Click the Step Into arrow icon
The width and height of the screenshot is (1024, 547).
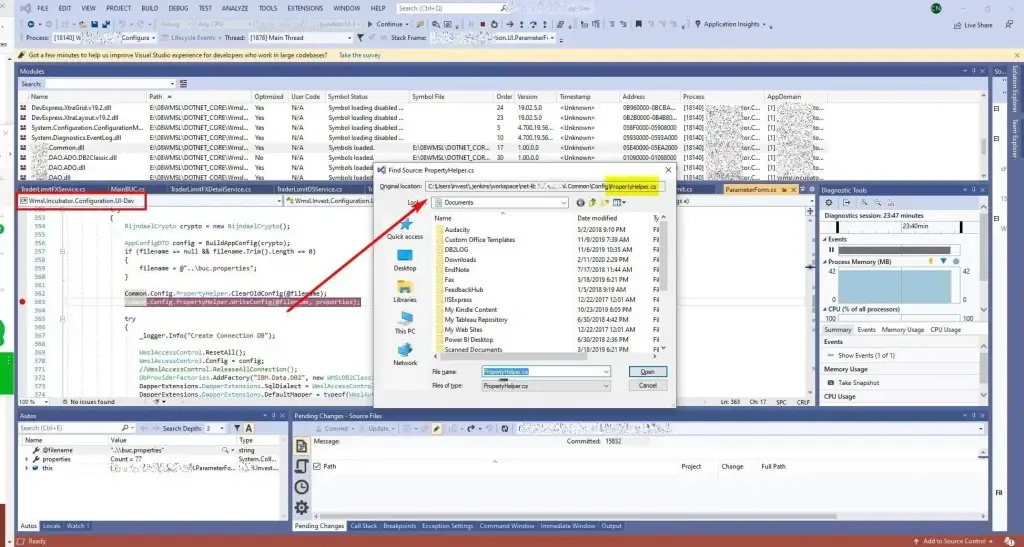pyautogui.click(x=522, y=24)
